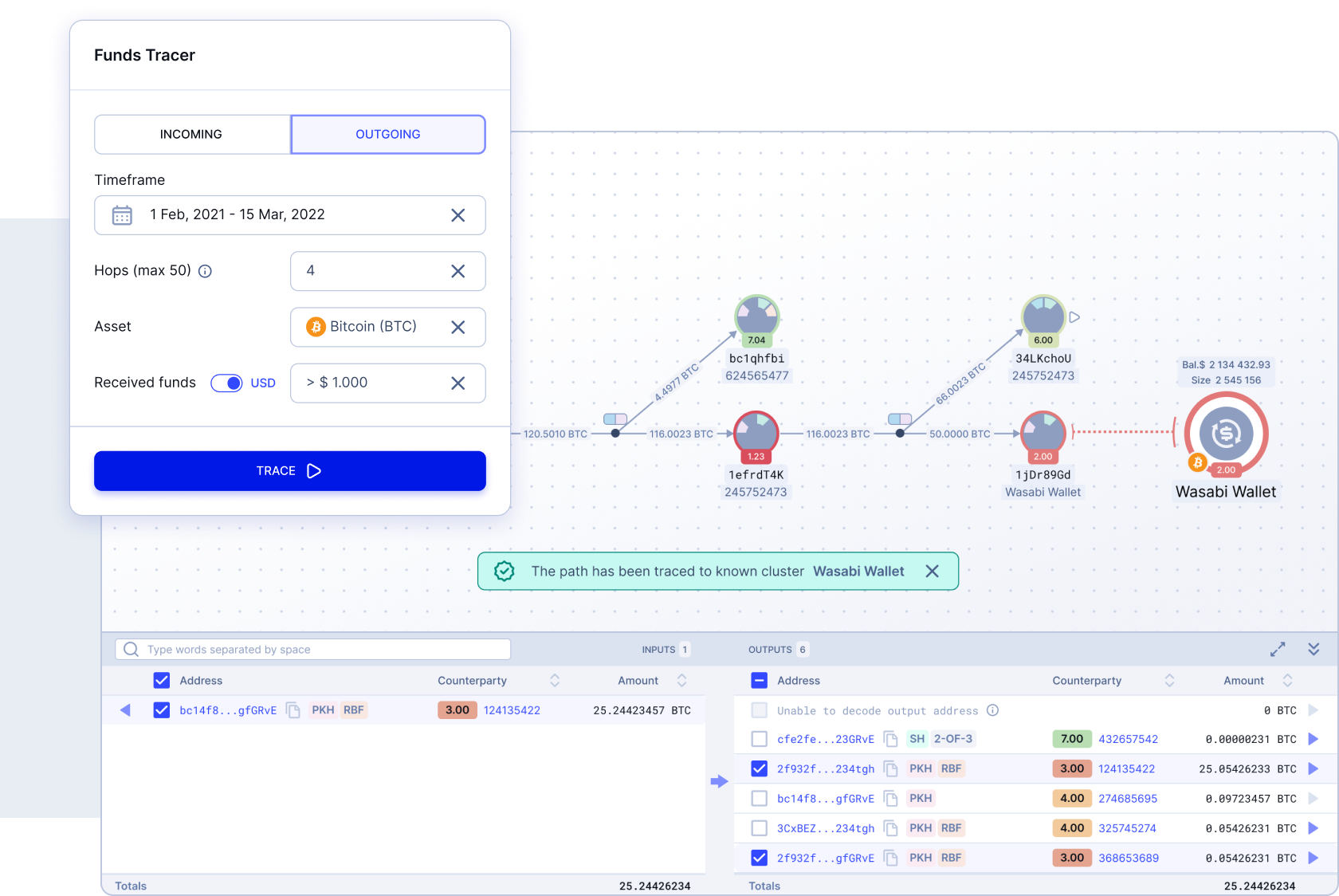Clear the Hops value 4
1339x896 pixels.
458,271
